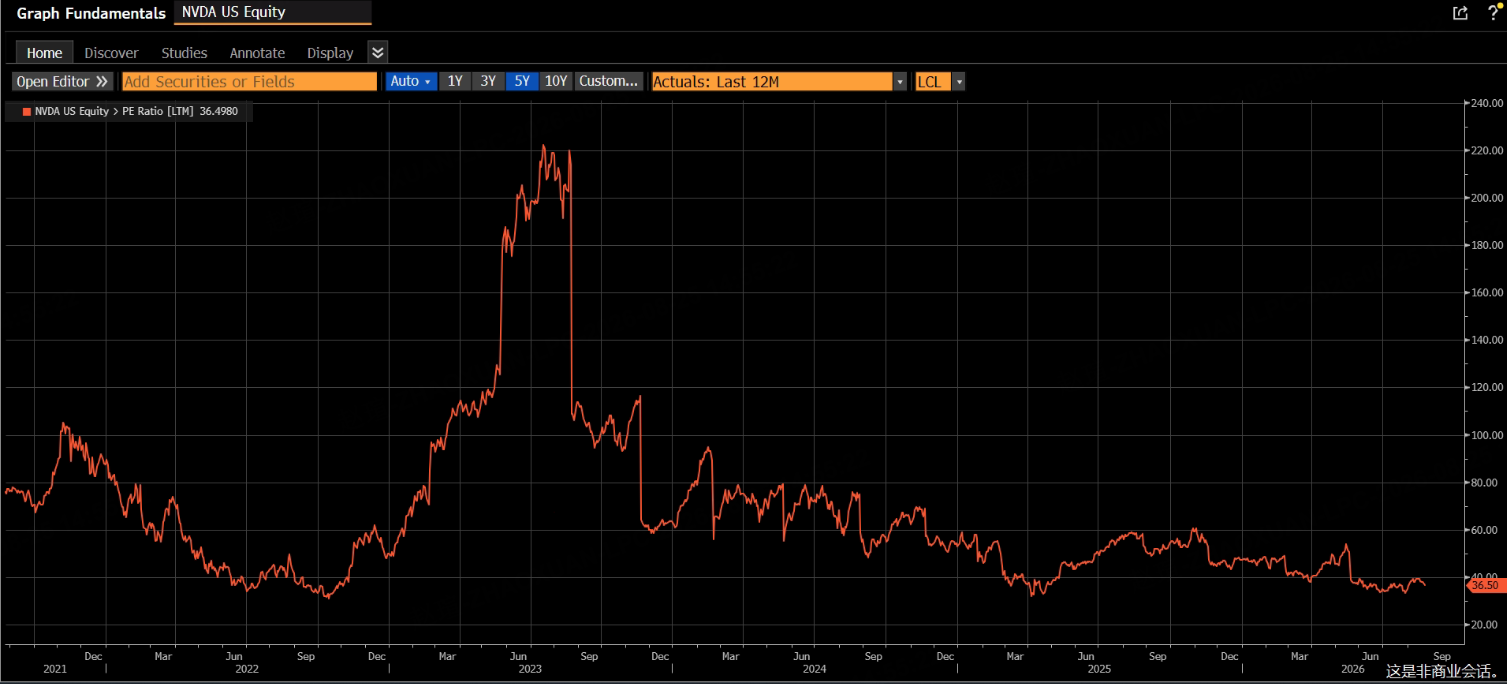The image size is (1507, 684).
Task: Open the Display tab
Action: tap(330, 53)
